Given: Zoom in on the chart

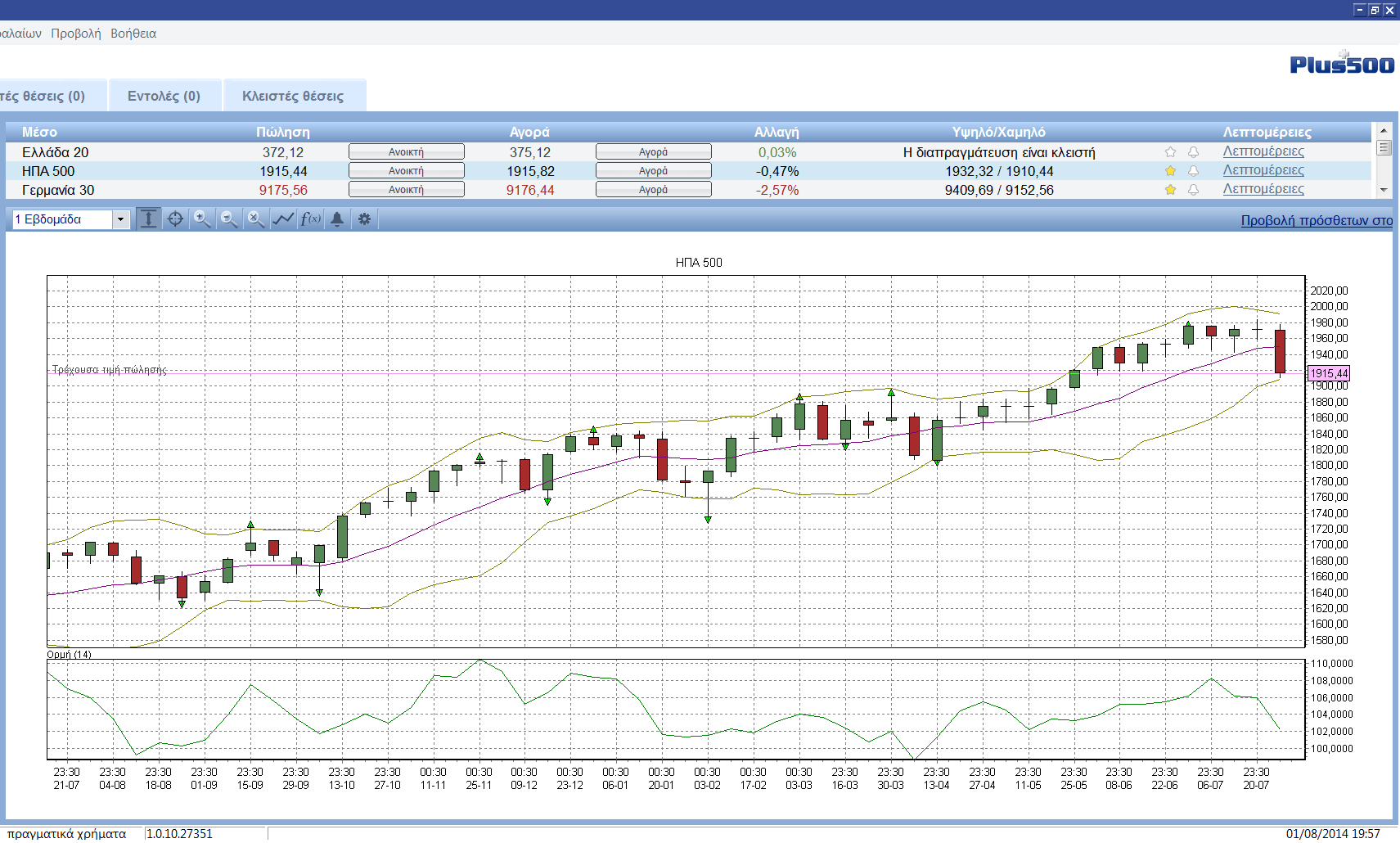Looking at the screenshot, I should click(202, 219).
